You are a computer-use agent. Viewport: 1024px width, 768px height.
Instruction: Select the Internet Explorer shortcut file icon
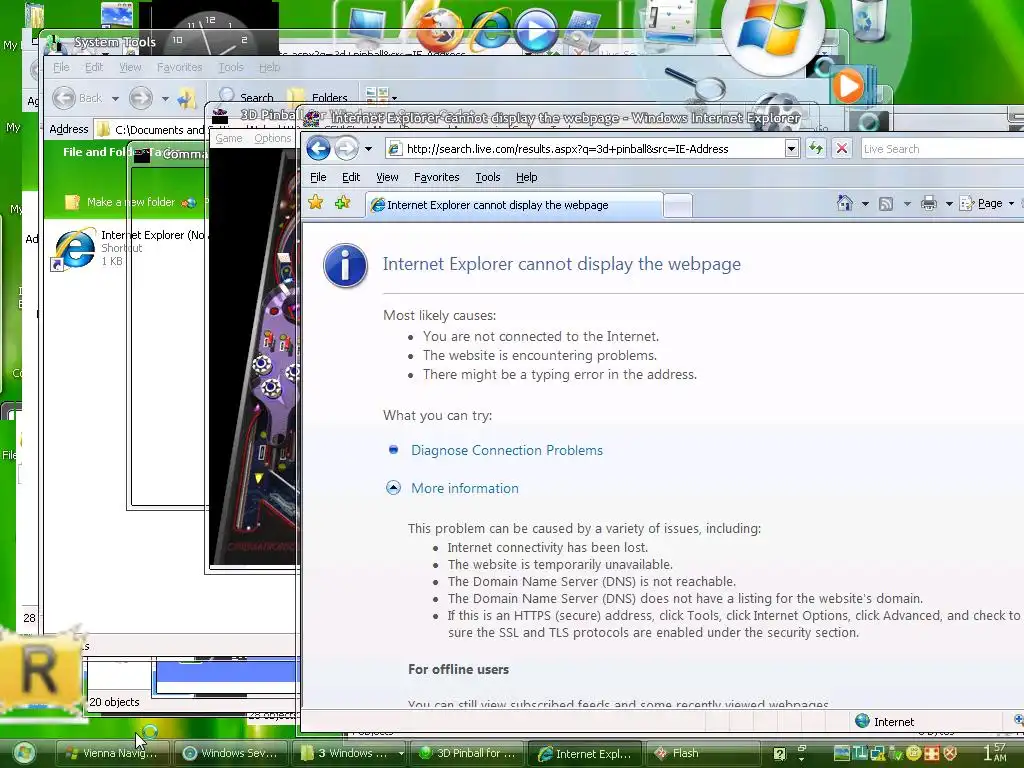(74, 248)
